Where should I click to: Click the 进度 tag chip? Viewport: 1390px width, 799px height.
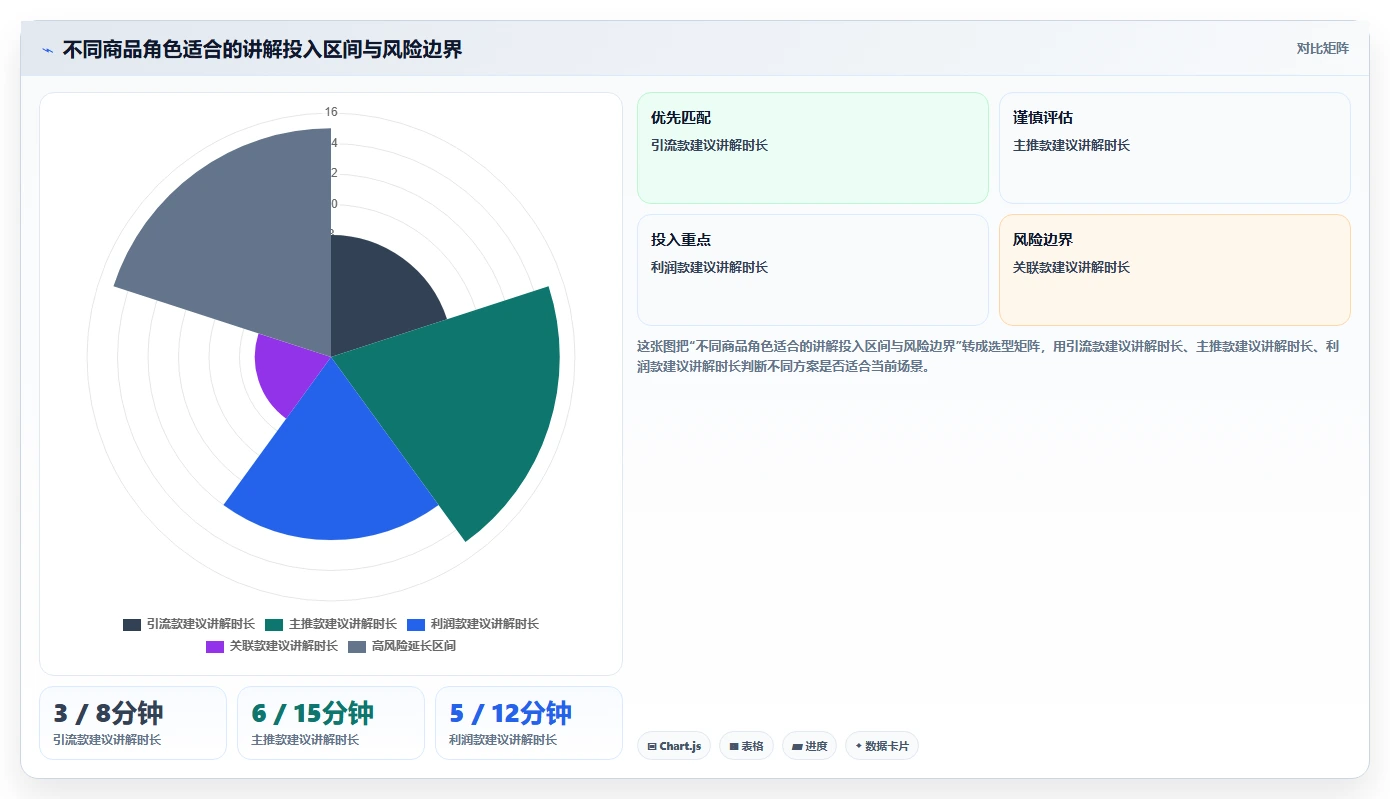tap(810, 746)
